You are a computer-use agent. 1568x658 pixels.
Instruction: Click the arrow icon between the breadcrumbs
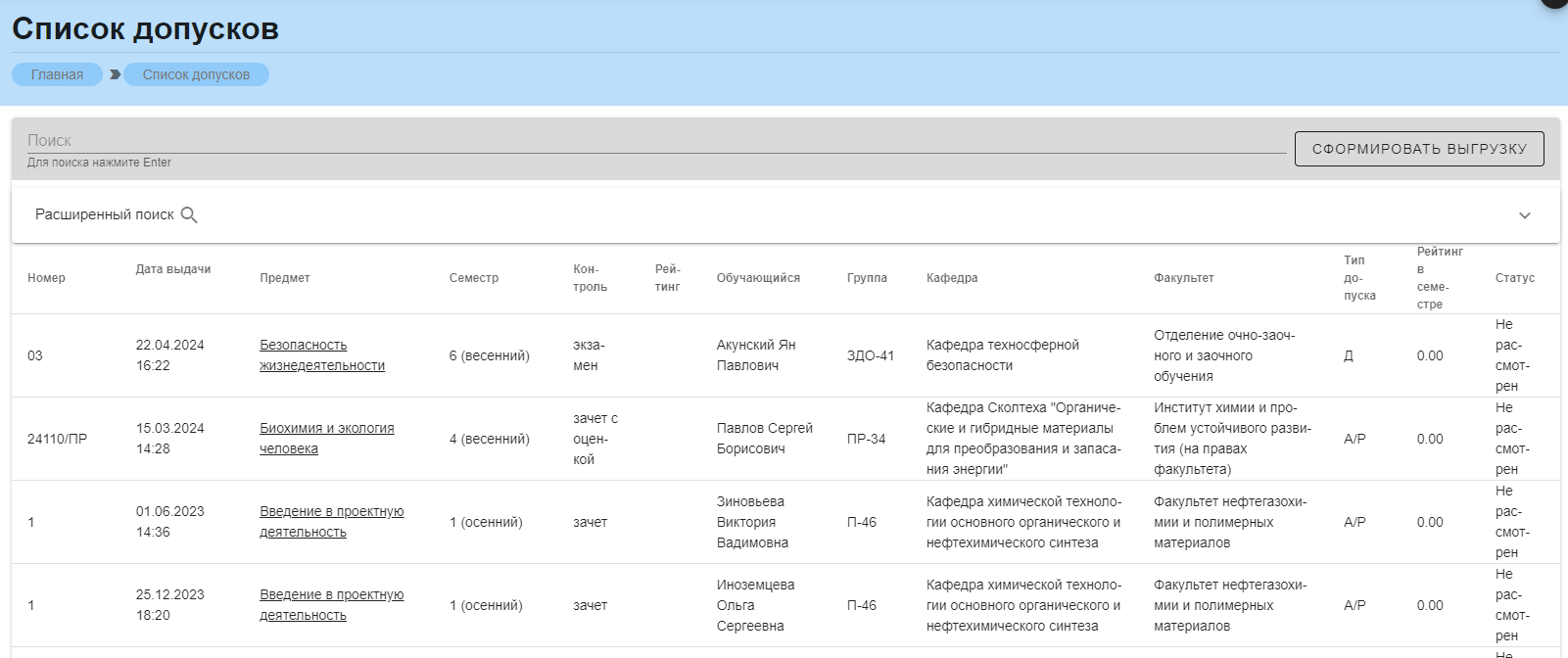point(116,74)
